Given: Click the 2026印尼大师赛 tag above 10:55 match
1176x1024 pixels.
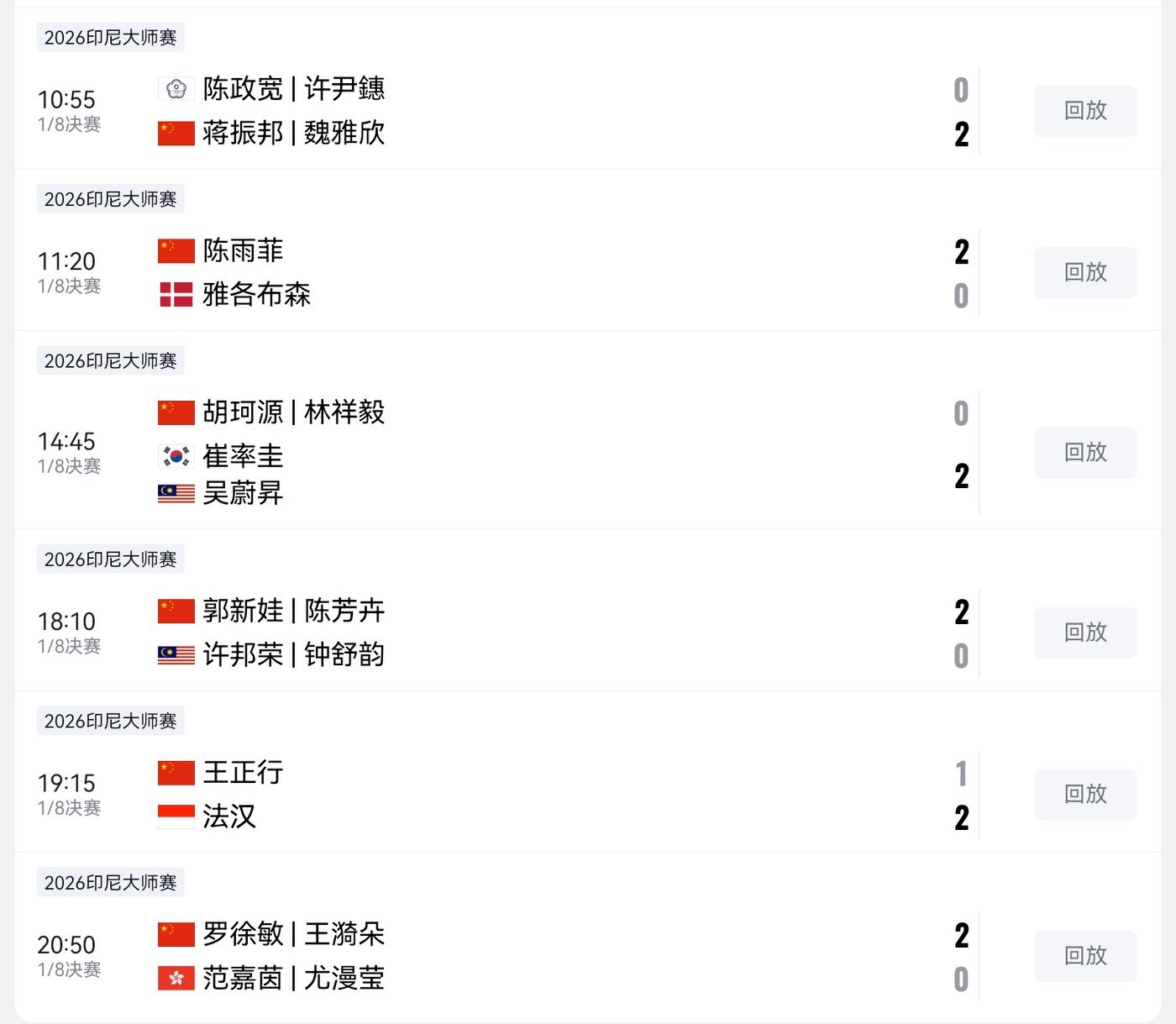Looking at the screenshot, I should tap(110, 38).
